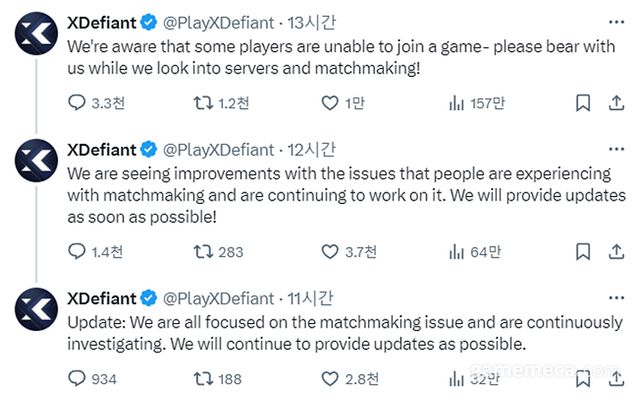Open more options on the 11시간 tweet

click(x=616, y=298)
